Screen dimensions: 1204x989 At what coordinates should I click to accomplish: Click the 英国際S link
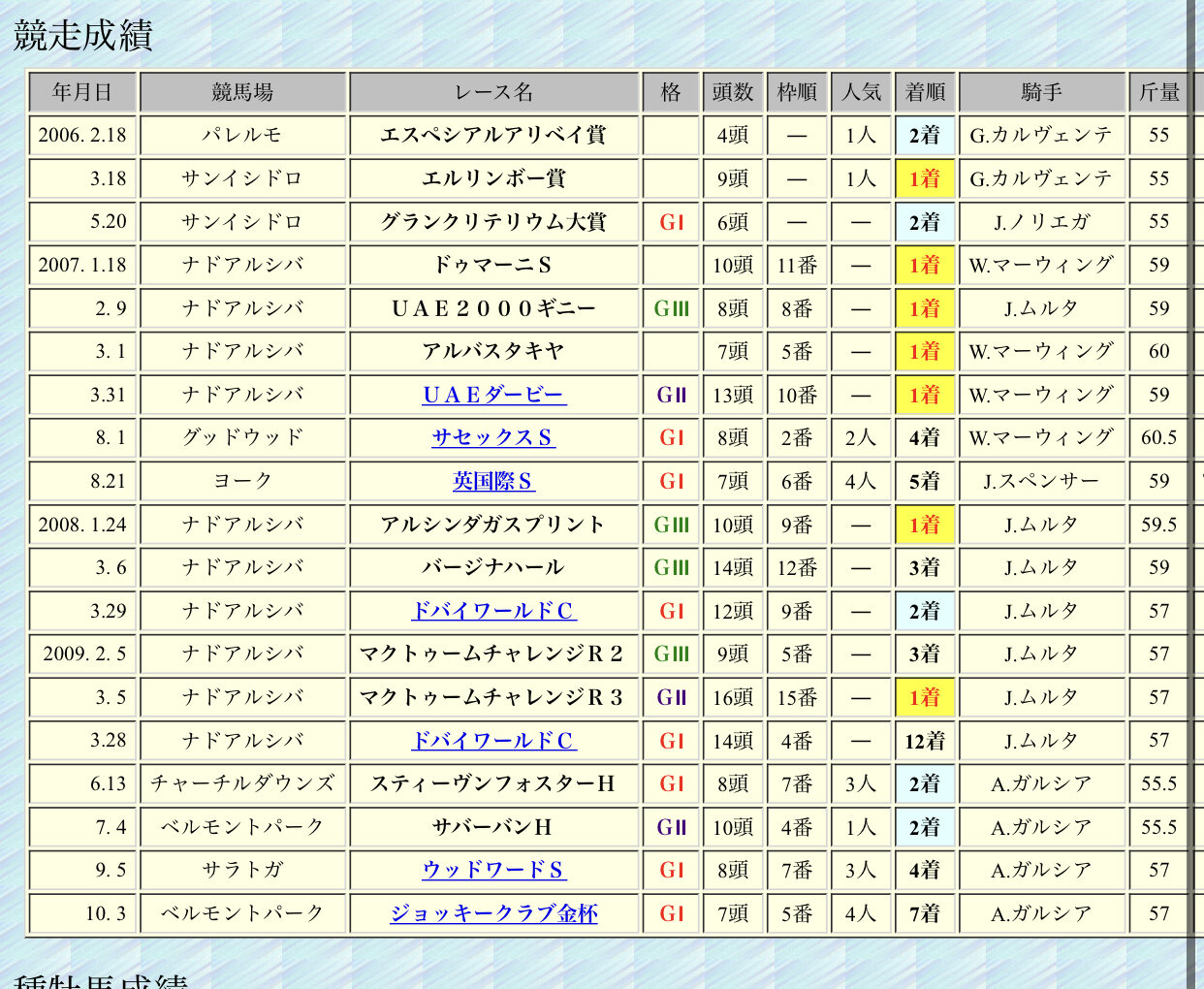pyautogui.click(x=493, y=481)
